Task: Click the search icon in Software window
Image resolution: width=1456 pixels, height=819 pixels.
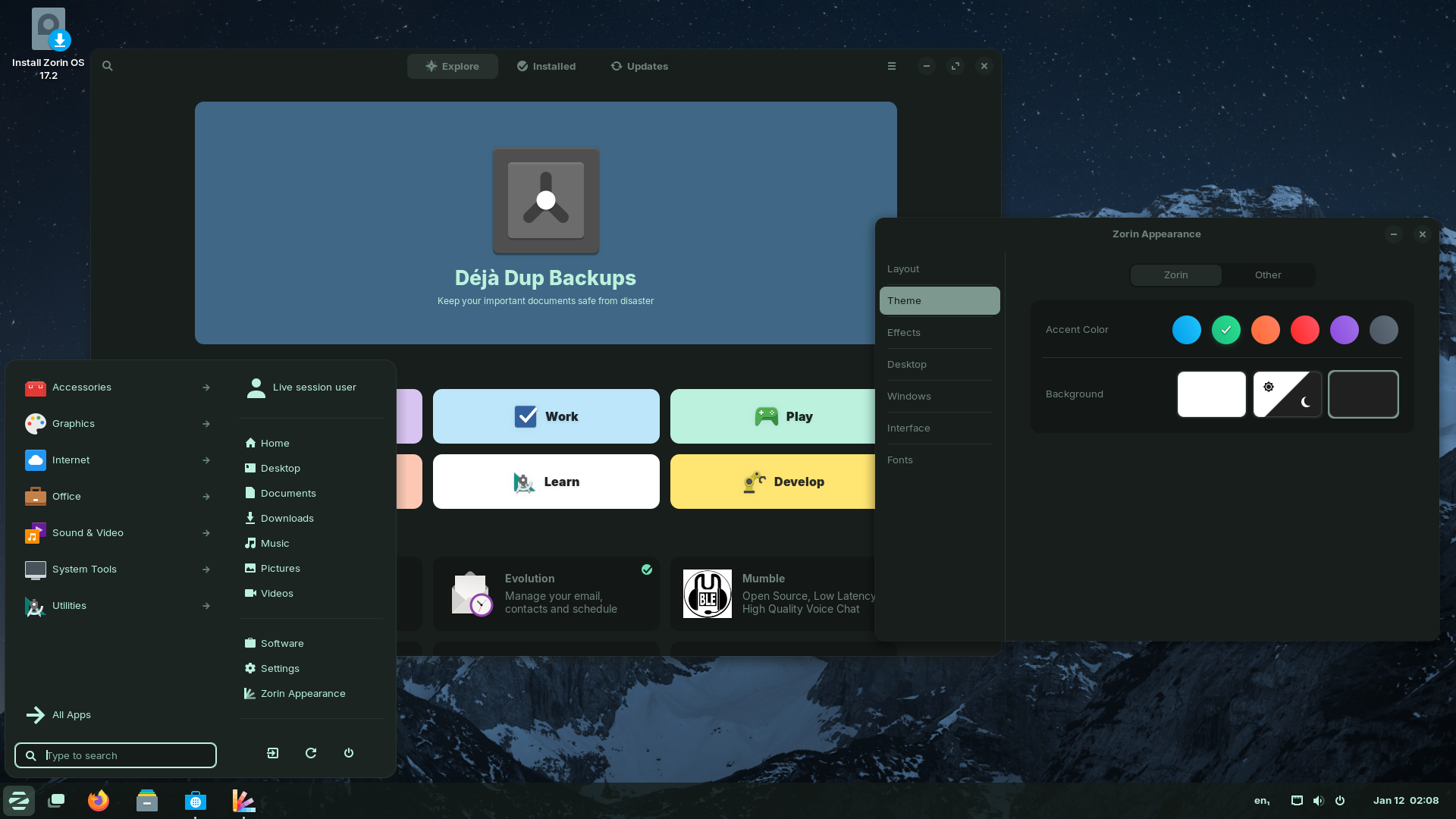Action: point(108,66)
